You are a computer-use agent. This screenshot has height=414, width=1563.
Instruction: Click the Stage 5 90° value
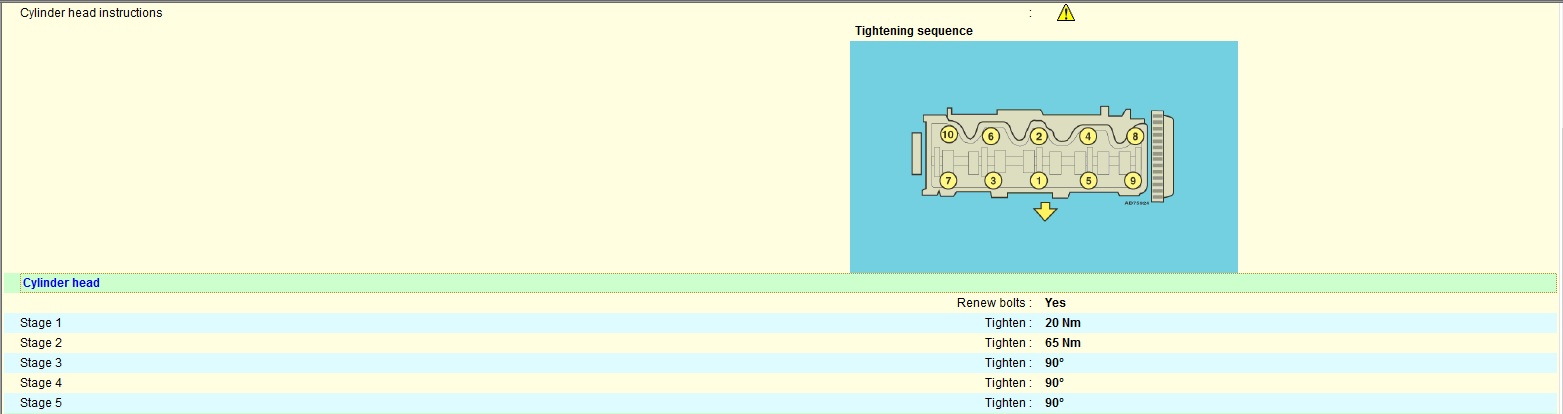(x=1054, y=403)
